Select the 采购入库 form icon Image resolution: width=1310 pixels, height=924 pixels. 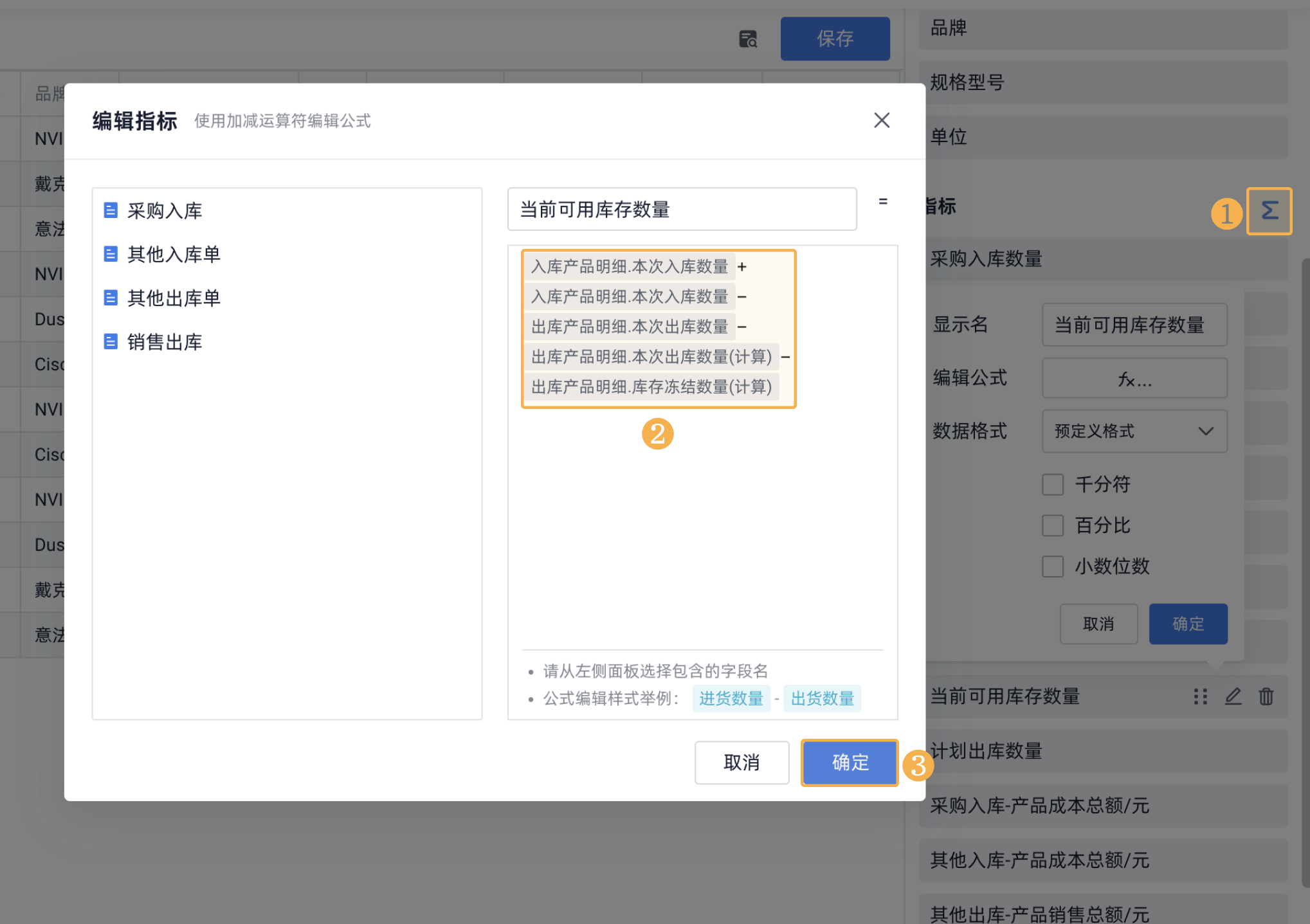pos(111,210)
